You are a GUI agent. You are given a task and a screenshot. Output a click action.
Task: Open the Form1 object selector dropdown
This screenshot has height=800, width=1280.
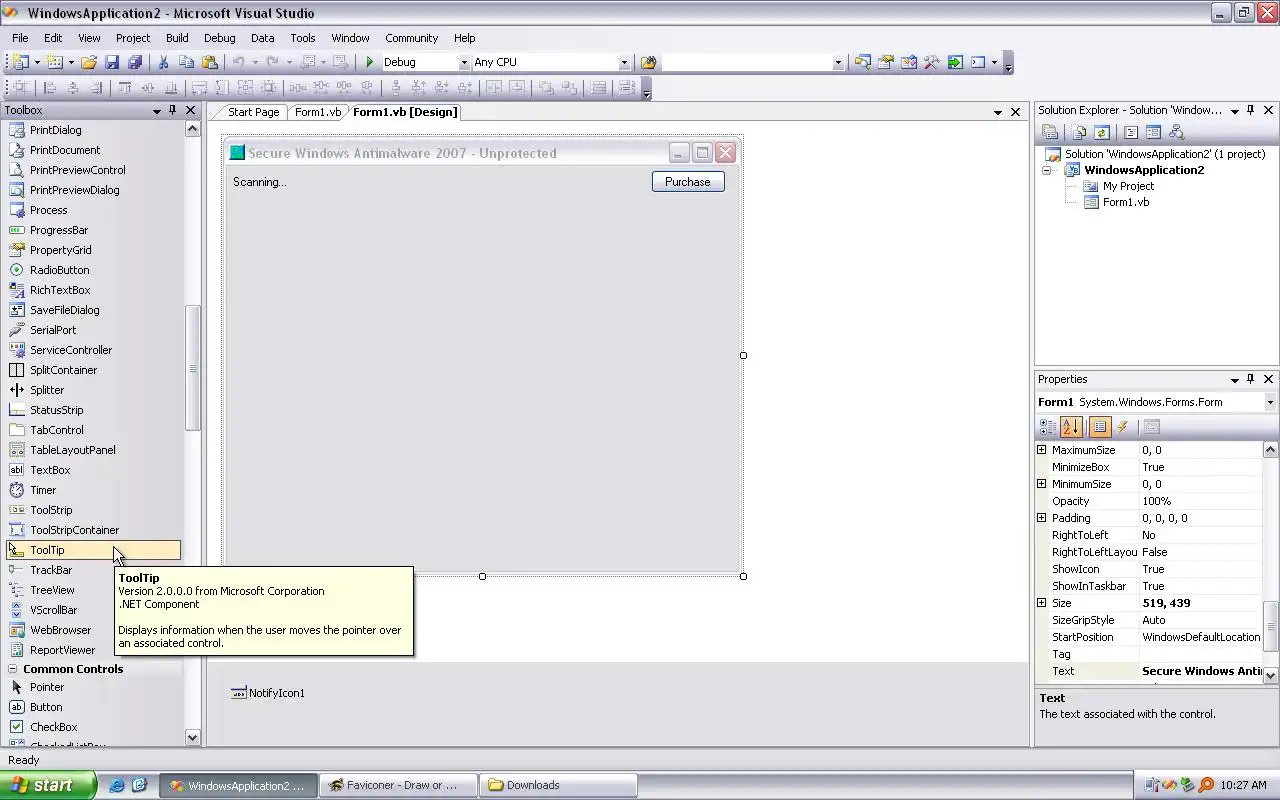[1270, 402]
